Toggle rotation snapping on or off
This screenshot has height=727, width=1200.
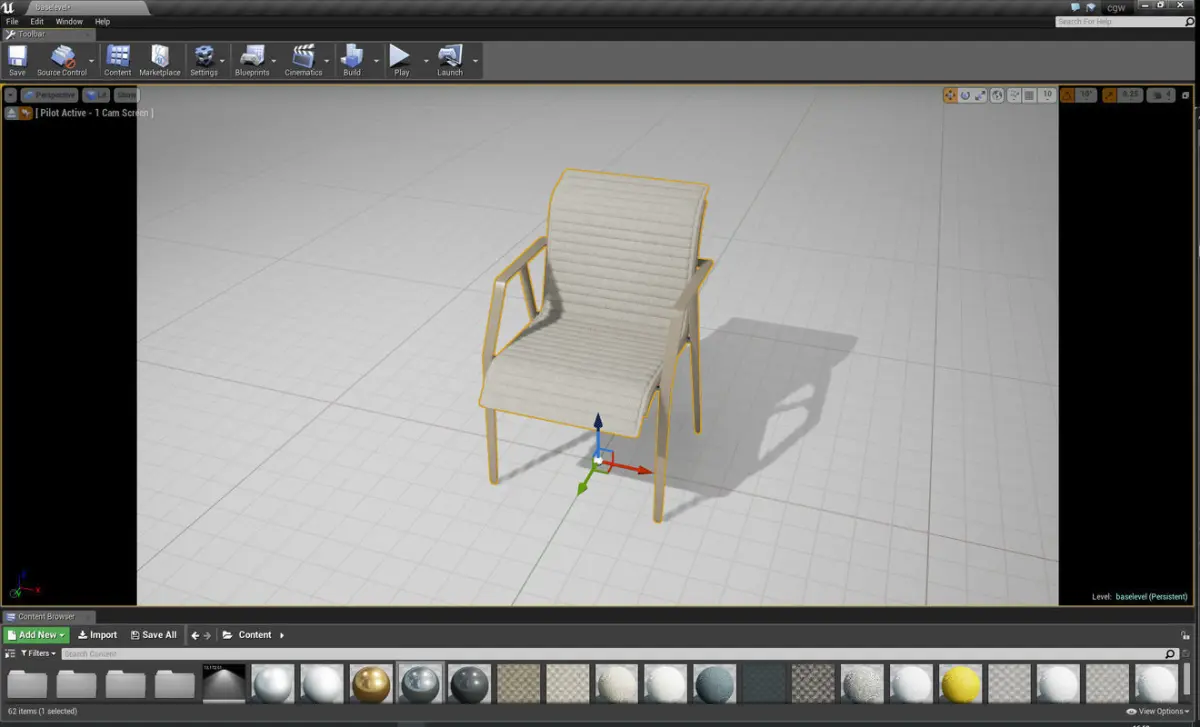(x=1067, y=95)
